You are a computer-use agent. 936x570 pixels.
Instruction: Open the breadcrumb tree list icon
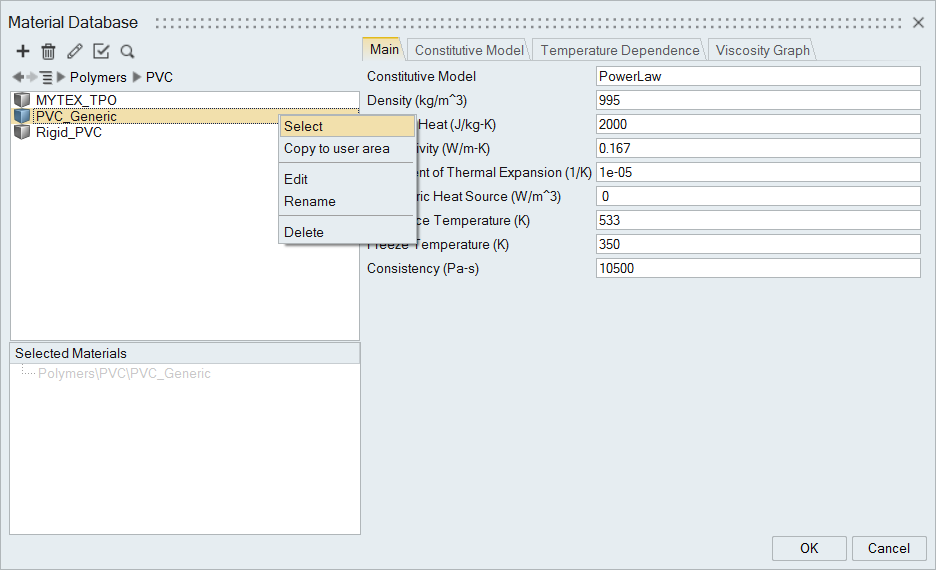46,77
